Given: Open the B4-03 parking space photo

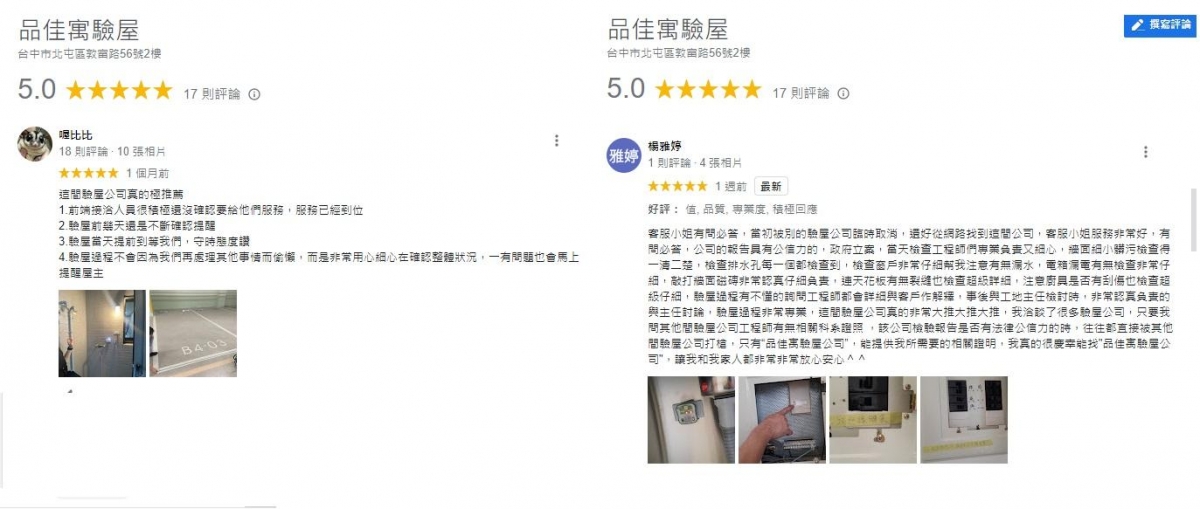Looking at the screenshot, I should tap(193, 333).
